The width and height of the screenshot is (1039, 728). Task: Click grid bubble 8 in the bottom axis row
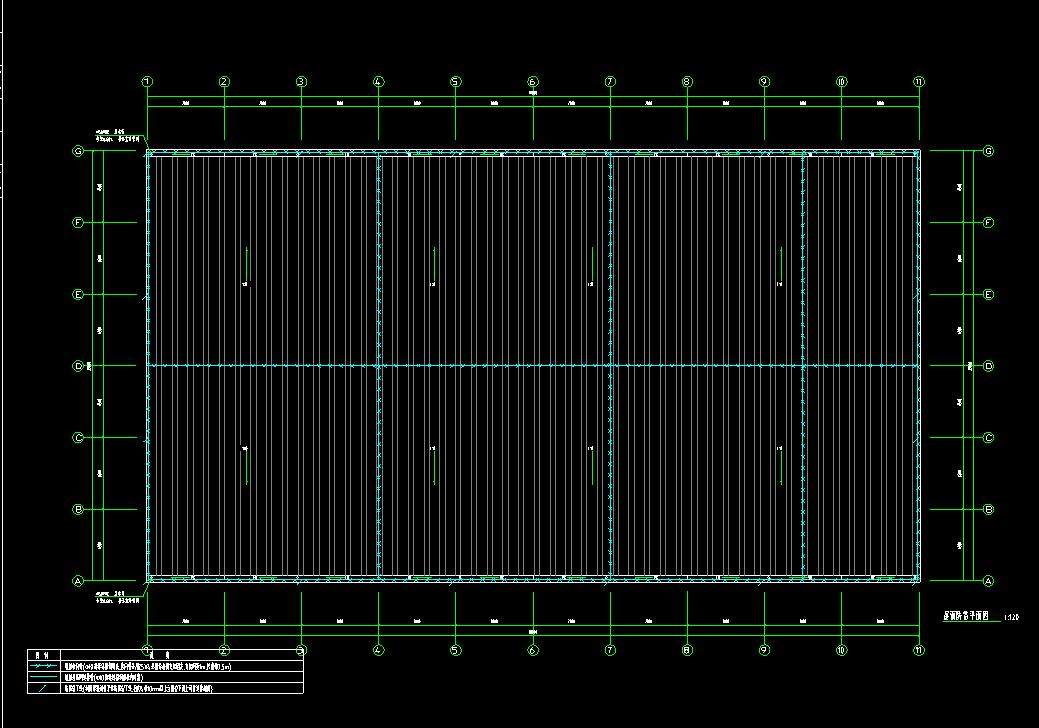coord(687,650)
